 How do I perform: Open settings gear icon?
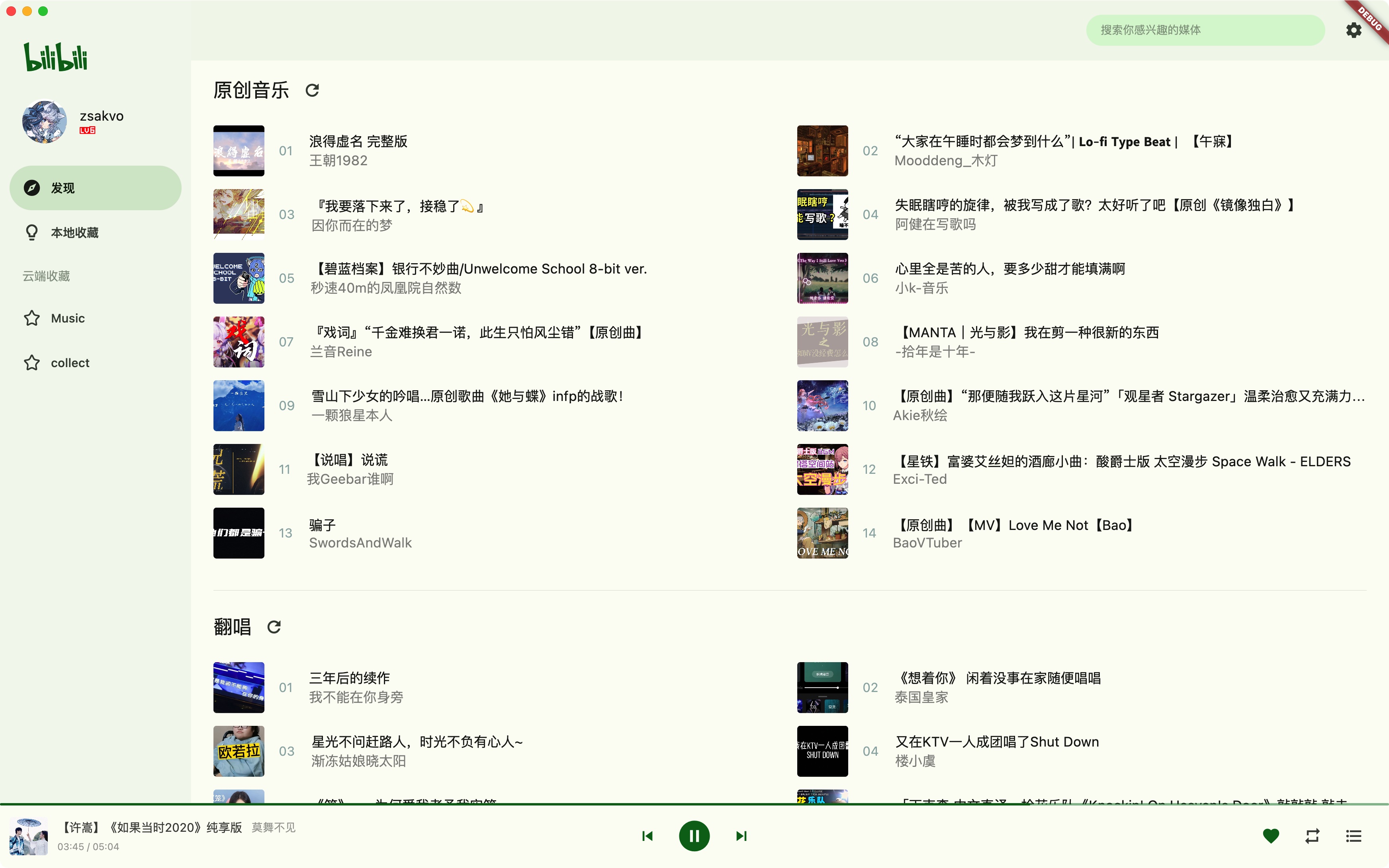click(1354, 30)
